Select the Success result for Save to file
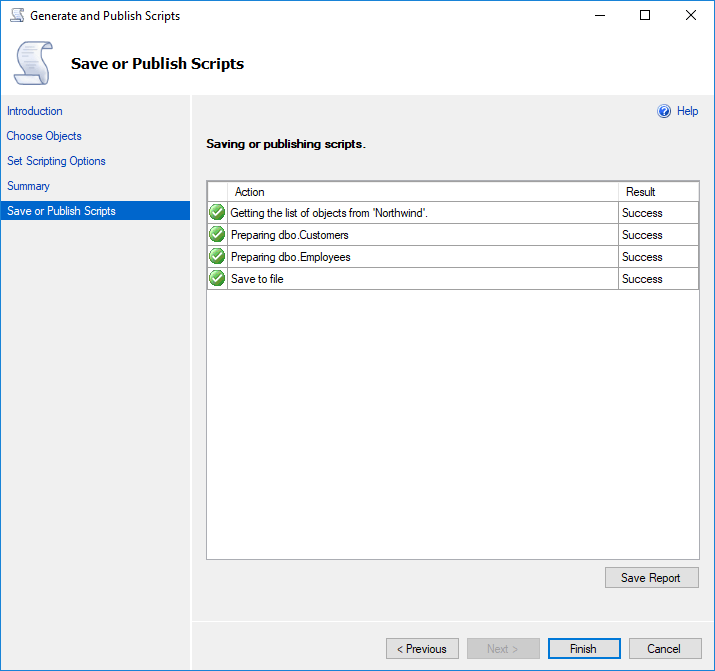Screen dimensions: 715x671 click(x=642, y=279)
